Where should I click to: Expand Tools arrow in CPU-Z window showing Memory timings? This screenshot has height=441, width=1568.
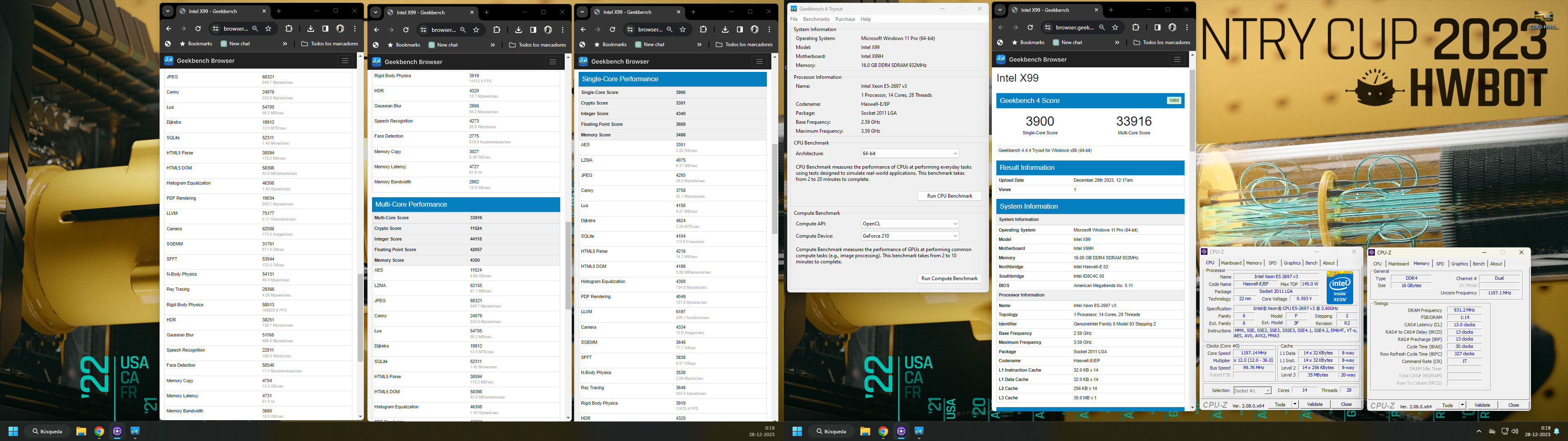pyautogui.click(x=1462, y=405)
